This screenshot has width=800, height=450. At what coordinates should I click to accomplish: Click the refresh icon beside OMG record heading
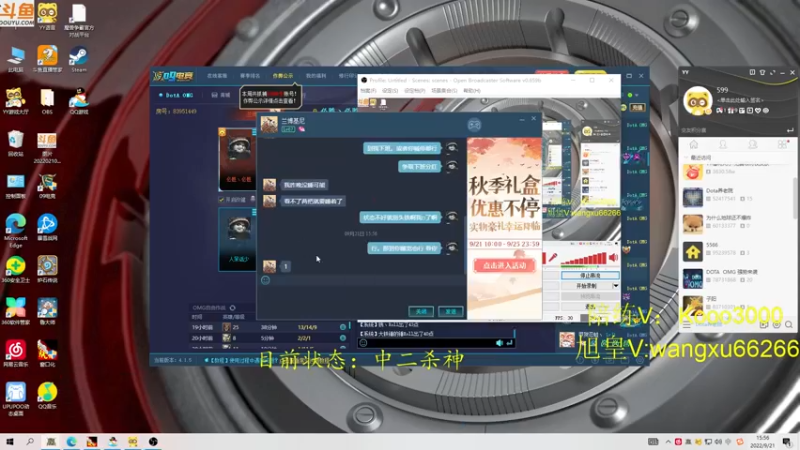233,308
